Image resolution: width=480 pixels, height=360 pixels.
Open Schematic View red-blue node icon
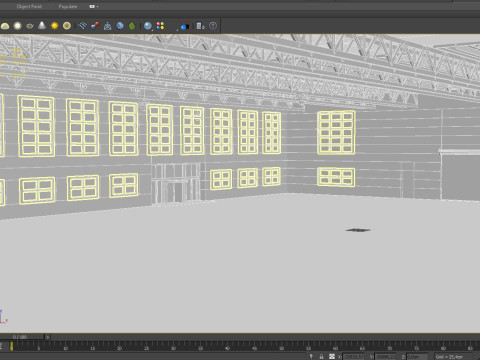click(95, 26)
